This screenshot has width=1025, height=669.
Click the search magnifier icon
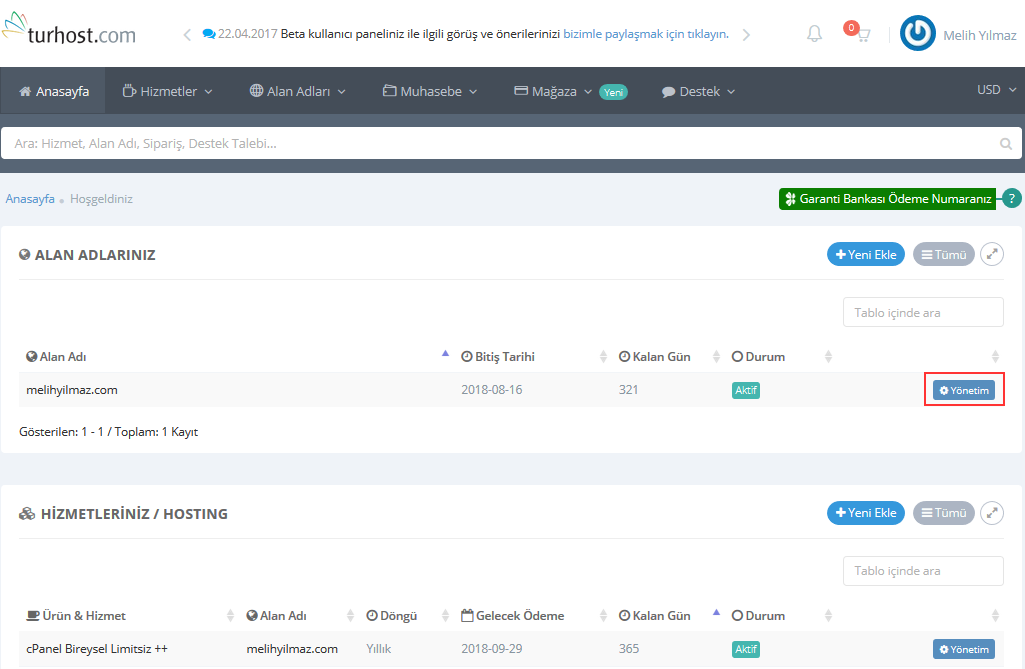tap(1006, 144)
